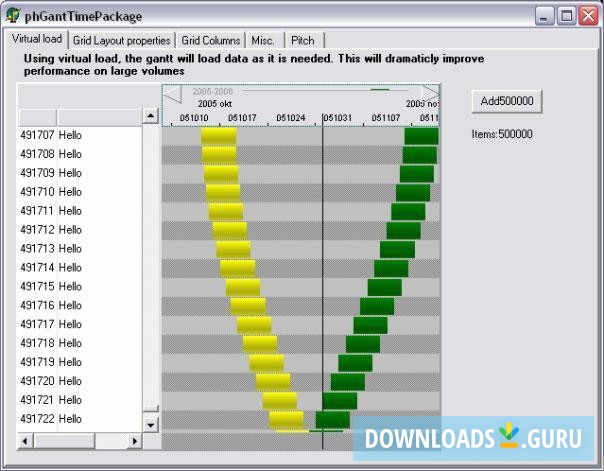Click the green bar in row 491707
Screen dimensions: 604x471
point(421,136)
